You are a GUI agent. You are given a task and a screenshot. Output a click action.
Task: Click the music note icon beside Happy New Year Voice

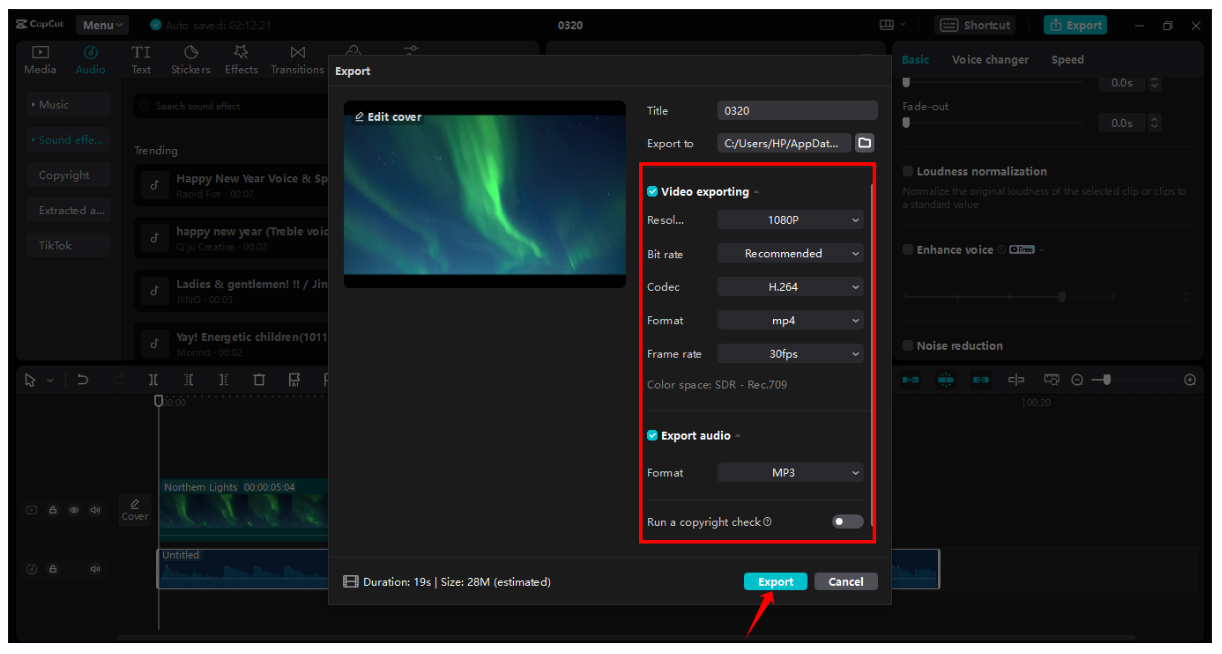coord(154,185)
